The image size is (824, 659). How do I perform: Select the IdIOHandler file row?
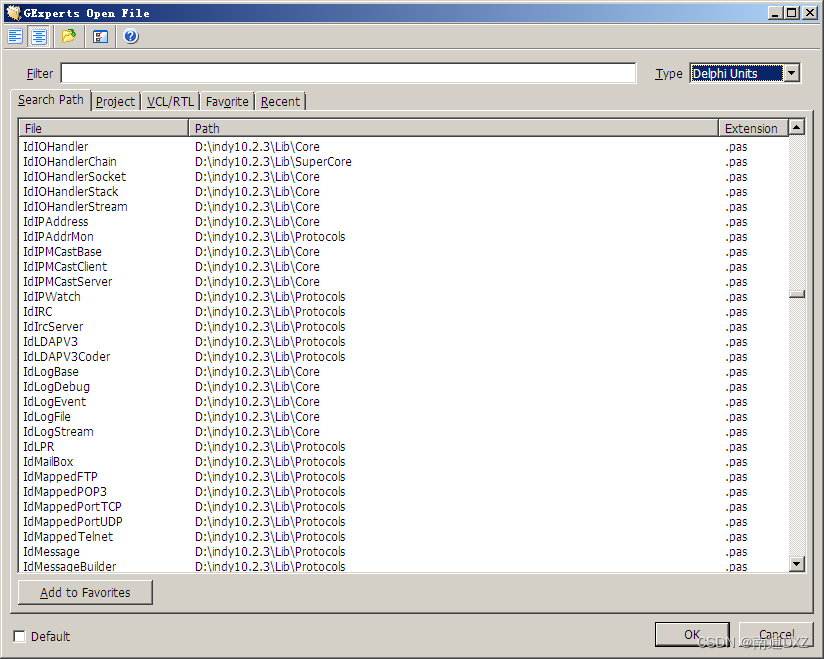click(404, 147)
